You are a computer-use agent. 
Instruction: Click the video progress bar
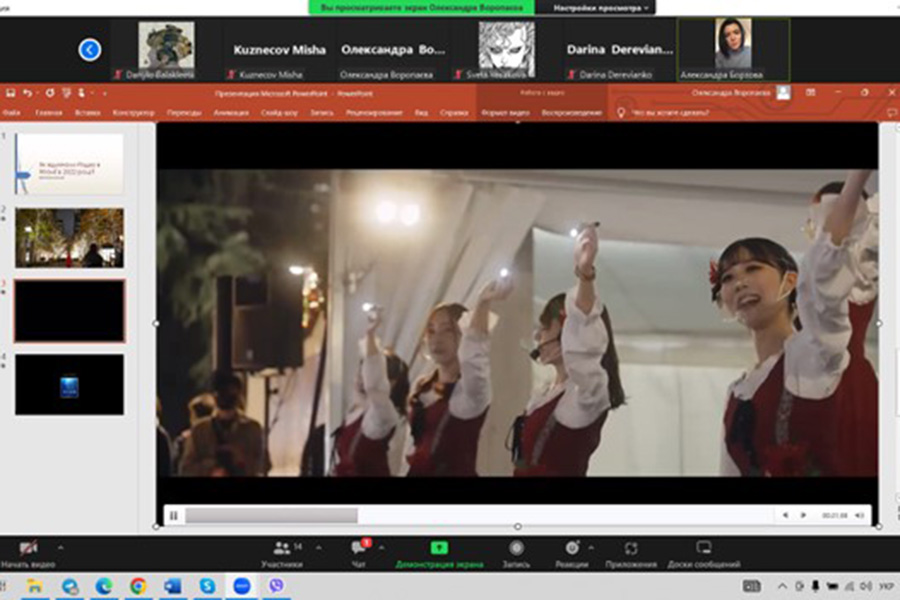[x=480, y=516]
